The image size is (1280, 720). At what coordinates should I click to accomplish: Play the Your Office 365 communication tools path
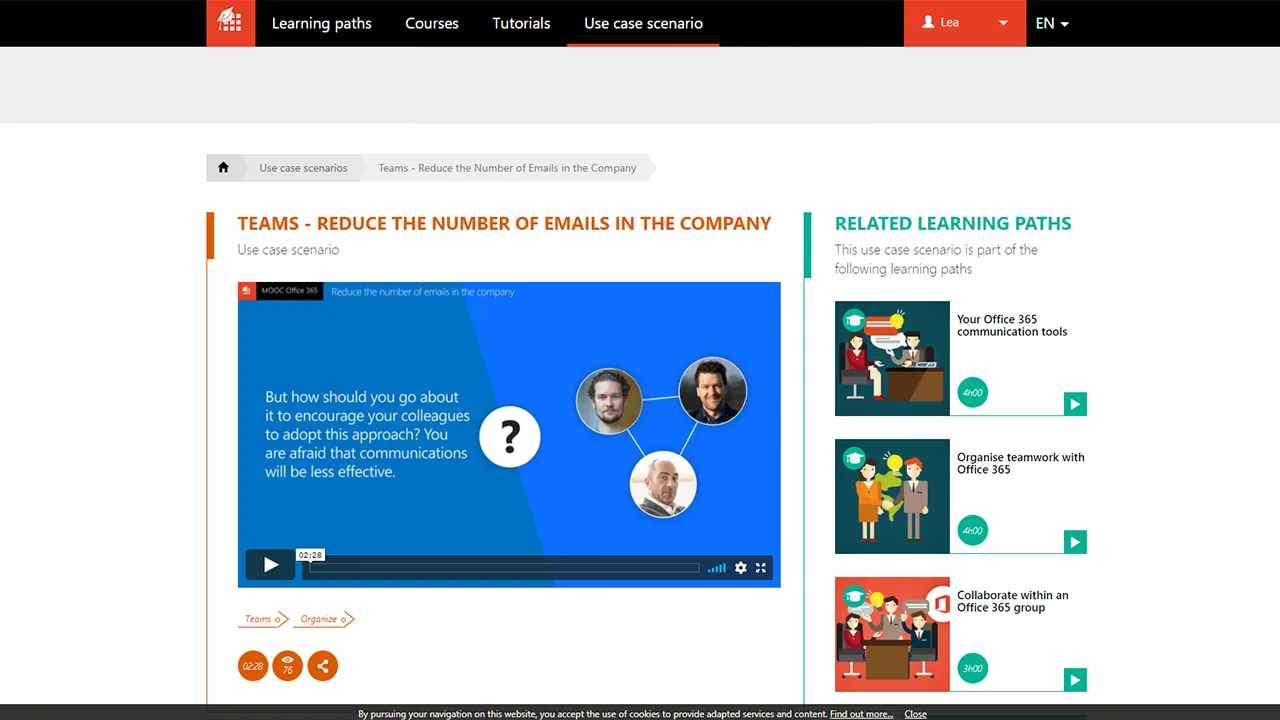[1075, 404]
